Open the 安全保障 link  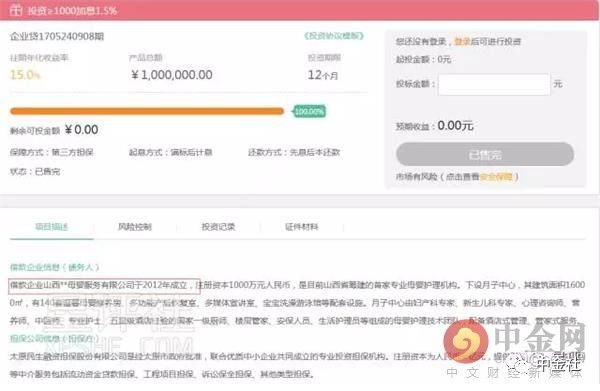[x=496, y=177]
